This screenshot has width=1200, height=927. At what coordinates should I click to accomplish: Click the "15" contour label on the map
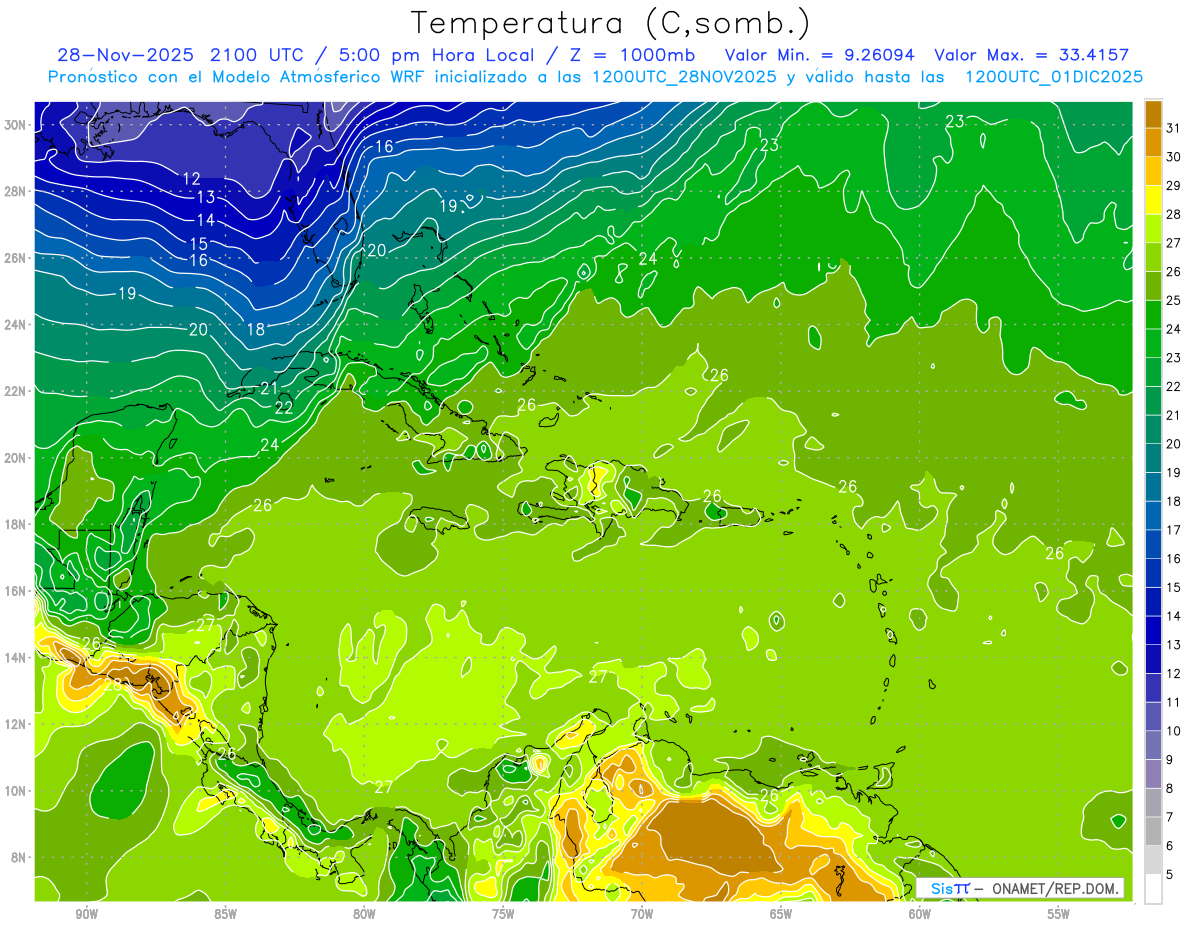pos(198,244)
